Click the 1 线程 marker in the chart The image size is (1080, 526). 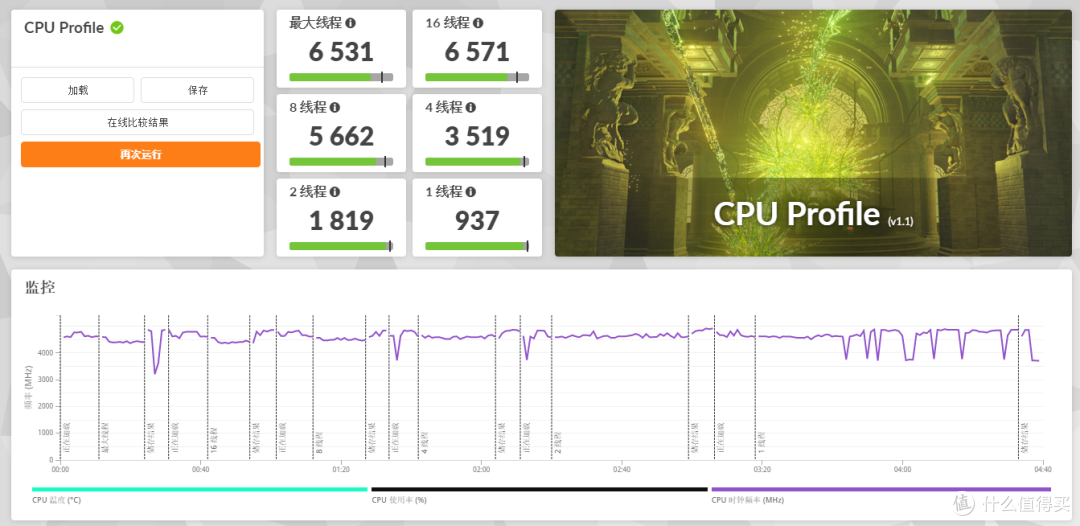[x=761, y=441]
